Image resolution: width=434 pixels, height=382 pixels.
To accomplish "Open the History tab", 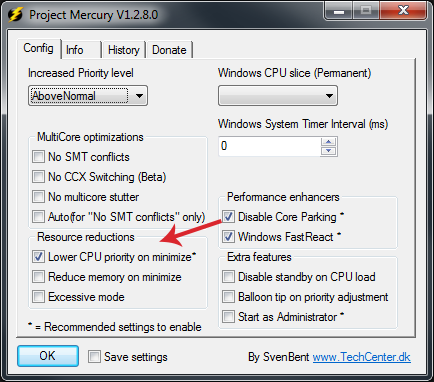I will 124,50.
